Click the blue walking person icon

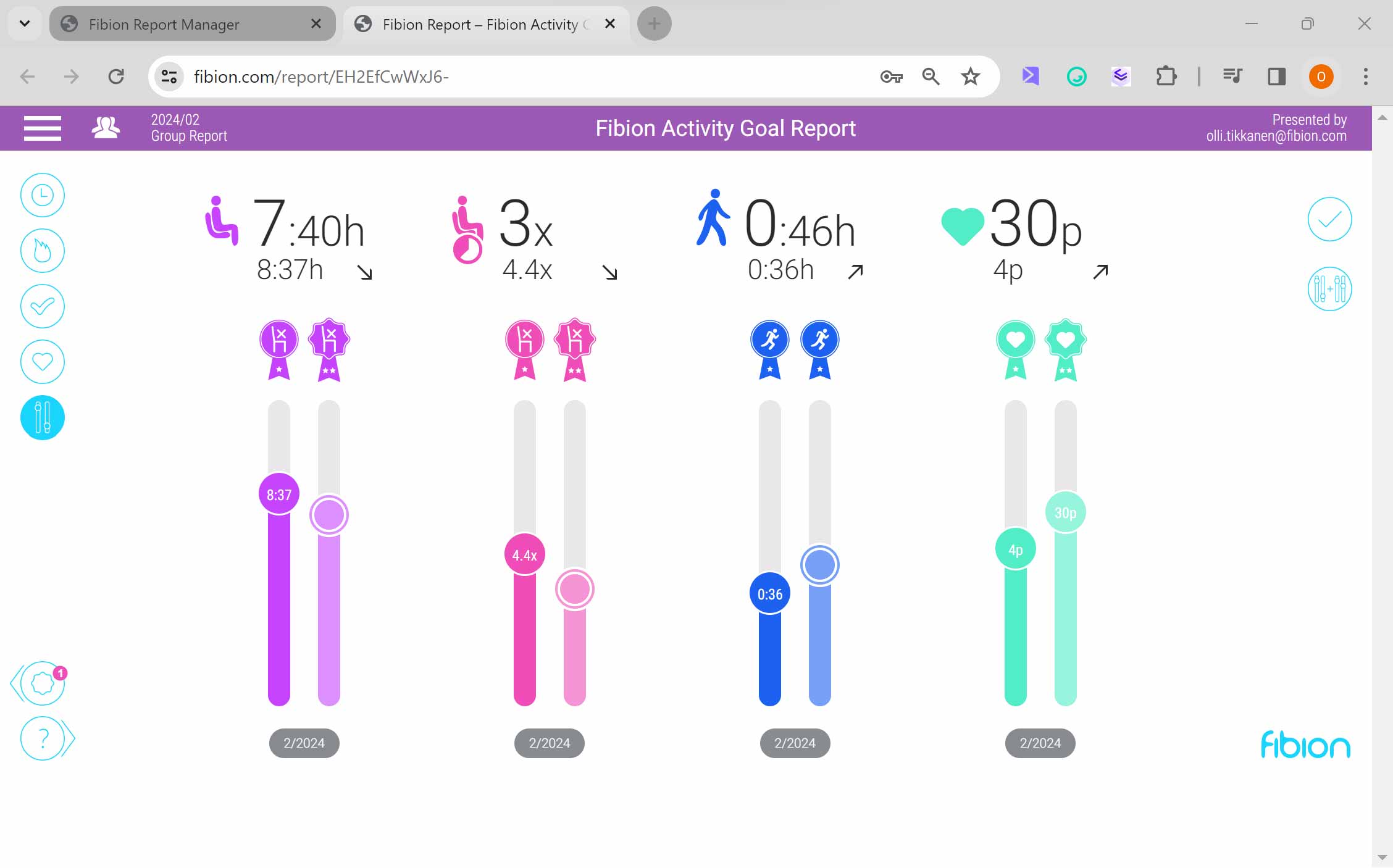pos(713,217)
